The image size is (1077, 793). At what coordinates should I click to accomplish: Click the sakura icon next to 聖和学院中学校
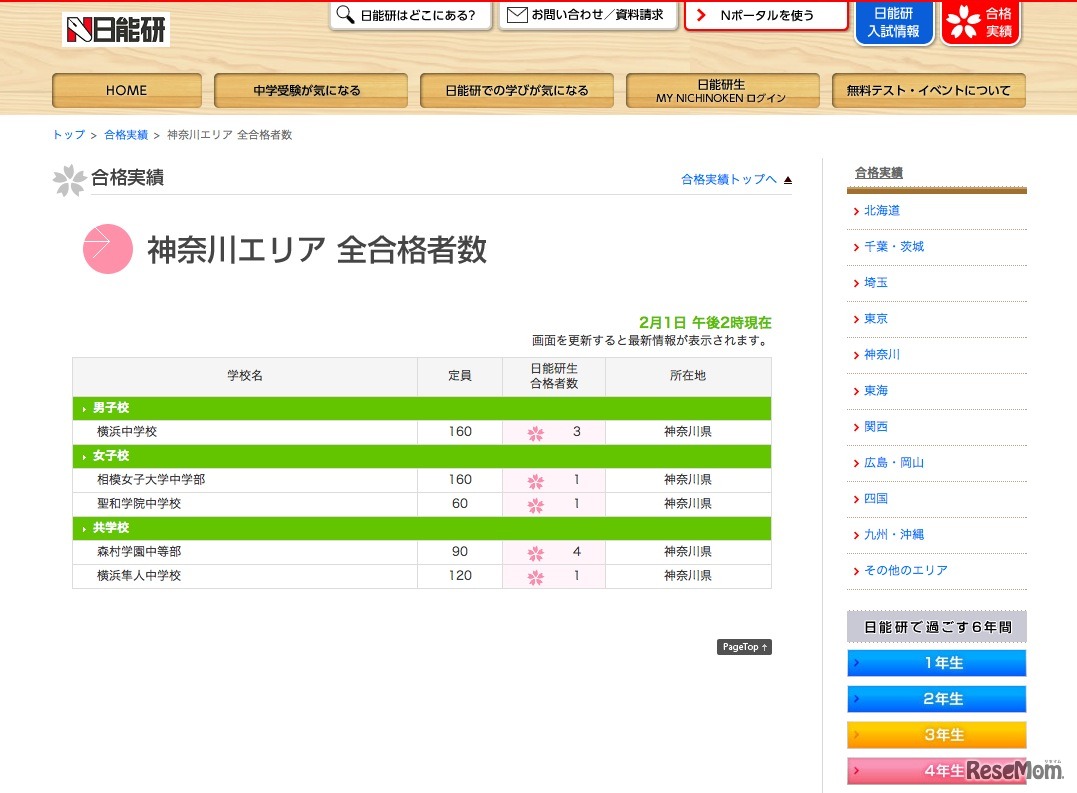coord(534,504)
